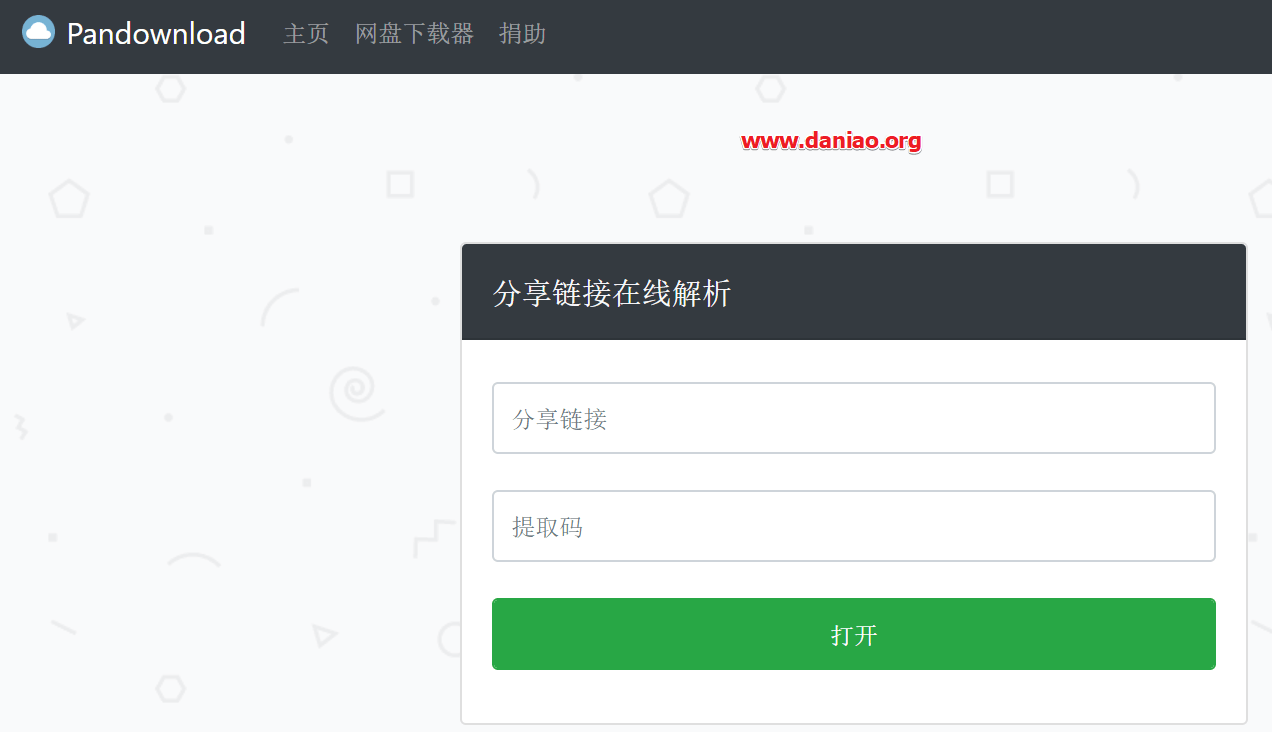Click the stair-step line left of 提取码 field
The width and height of the screenshot is (1272, 732).
click(434, 538)
